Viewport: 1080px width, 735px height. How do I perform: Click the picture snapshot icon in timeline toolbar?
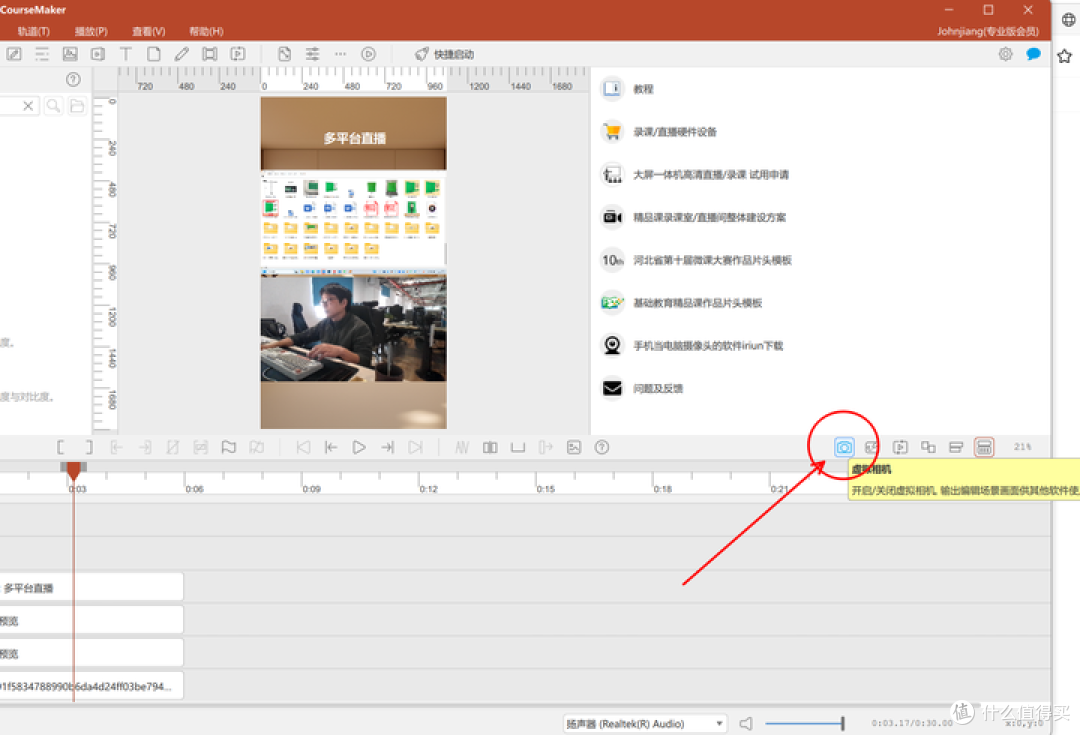click(574, 447)
